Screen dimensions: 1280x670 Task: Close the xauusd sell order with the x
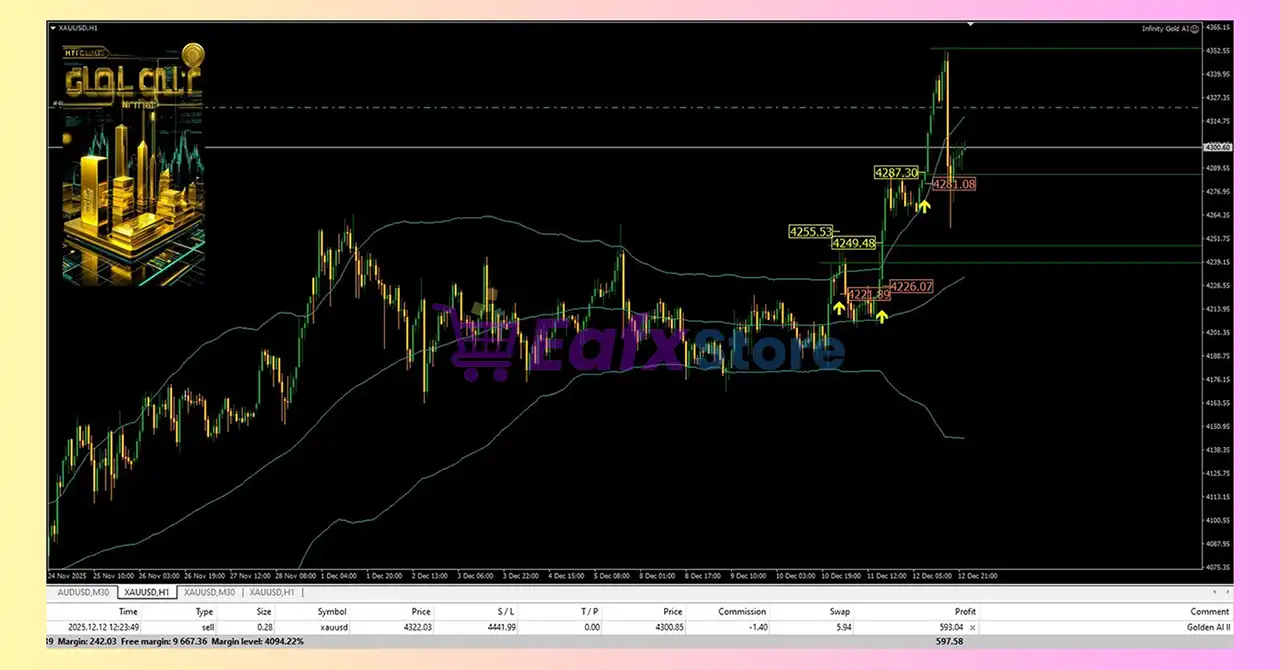(973, 627)
